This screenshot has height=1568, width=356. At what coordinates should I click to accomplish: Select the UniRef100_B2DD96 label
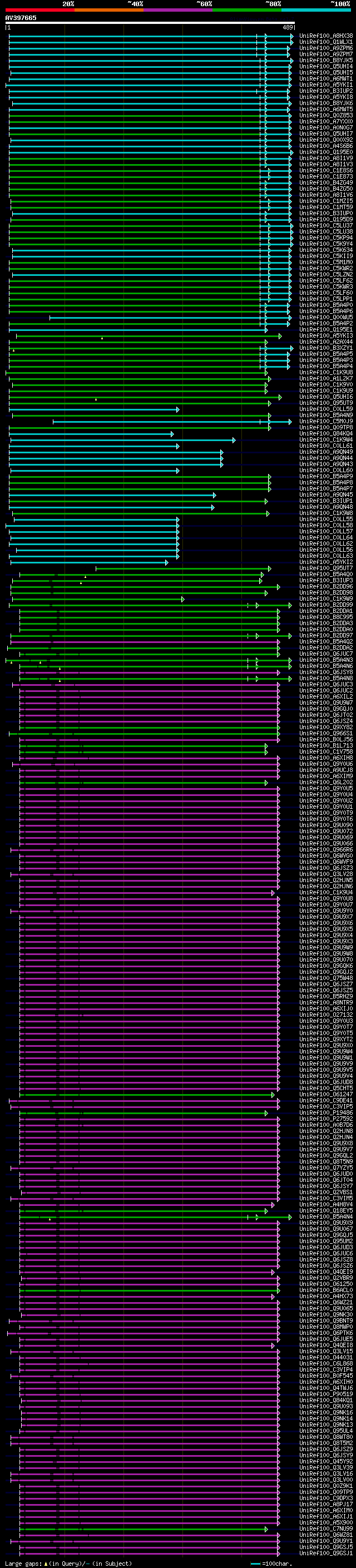(x=326, y=586)
